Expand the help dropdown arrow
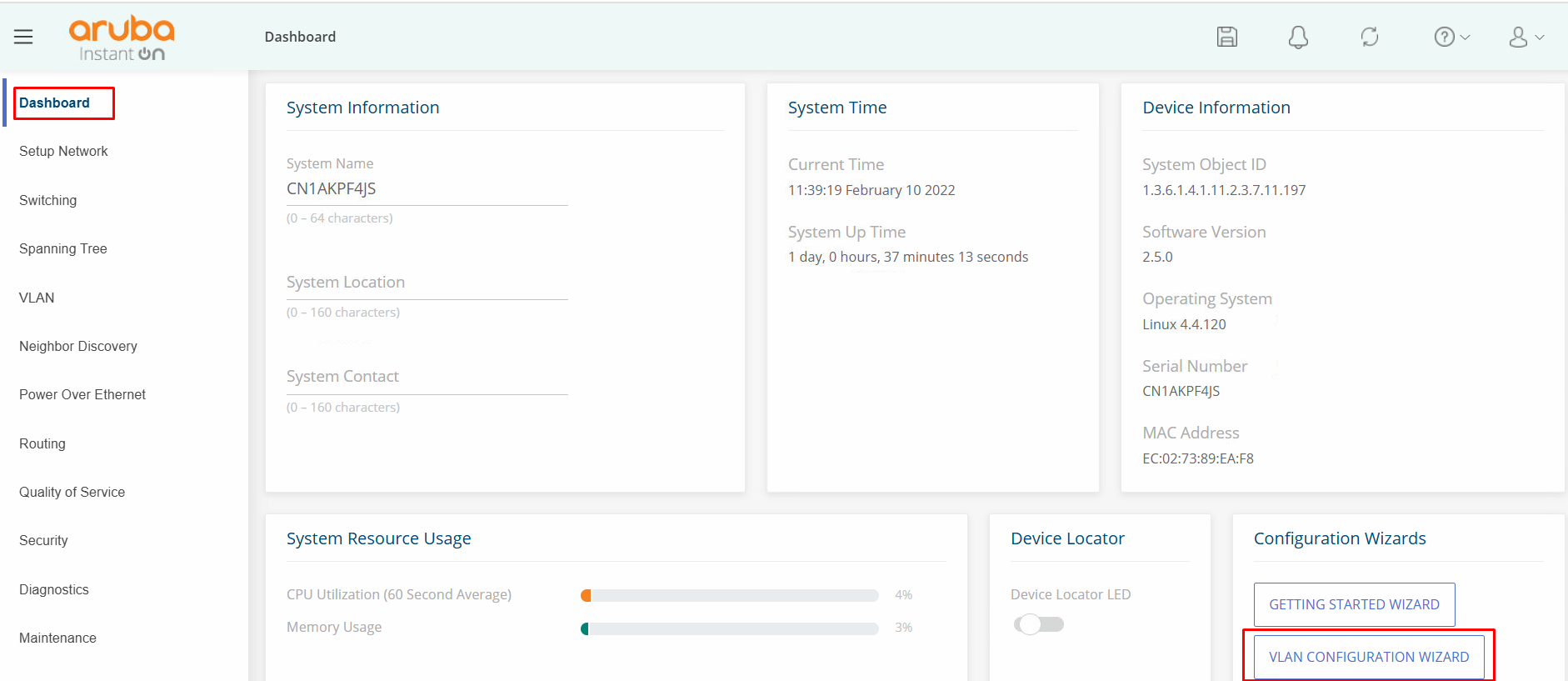1568x681 pixels. tap(1466, 37)
